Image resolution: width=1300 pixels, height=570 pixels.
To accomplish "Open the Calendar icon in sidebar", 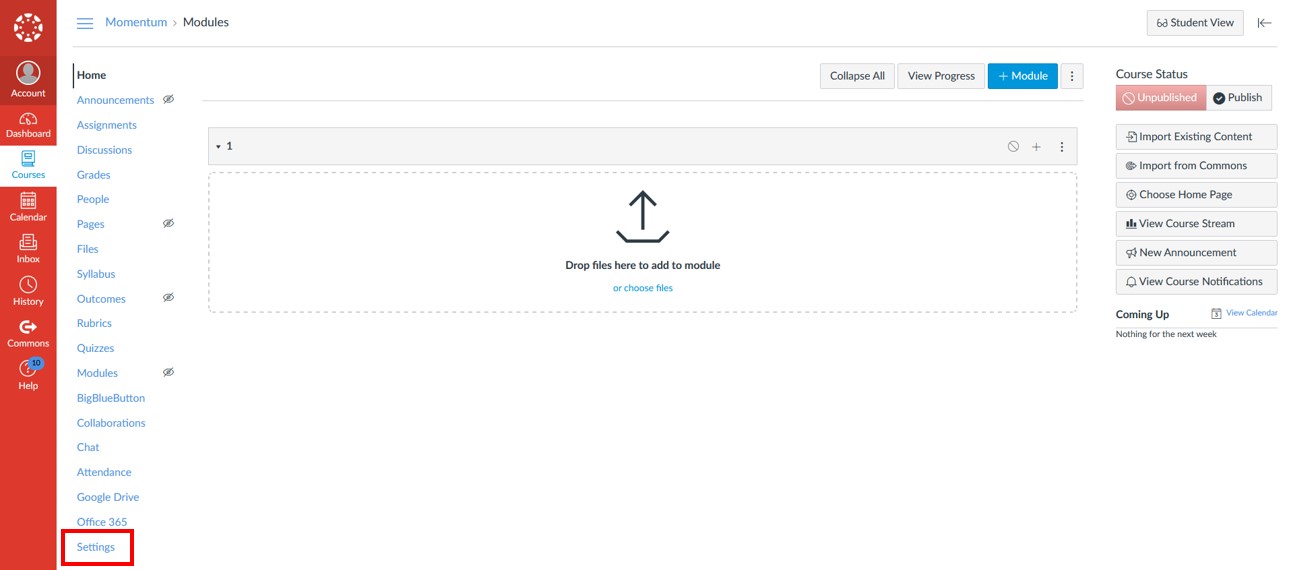I will click(x=28, y=207).
